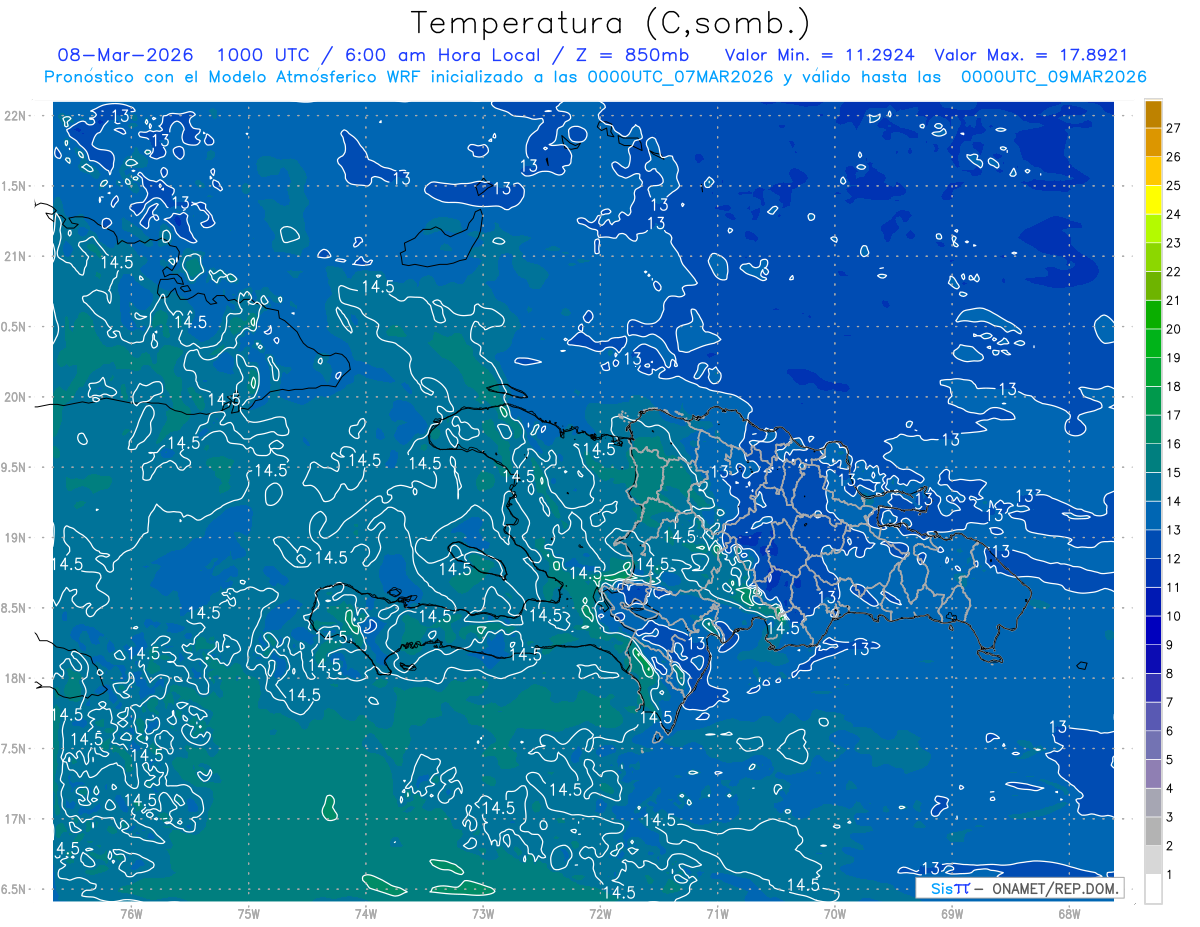Click the "21N" latitude axis label
Screen dimensions: 1200x927
pos(15,256)
